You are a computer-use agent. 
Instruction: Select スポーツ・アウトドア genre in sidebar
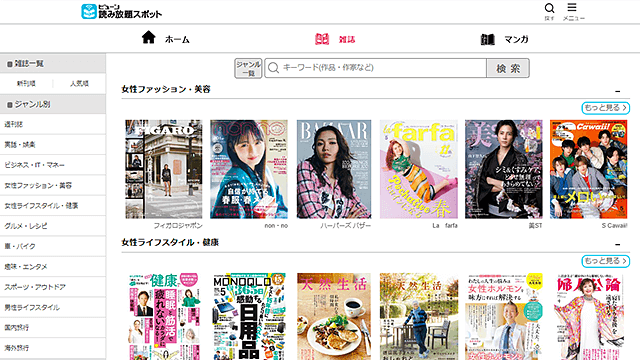pyautogui.click(x=53, y=287)
